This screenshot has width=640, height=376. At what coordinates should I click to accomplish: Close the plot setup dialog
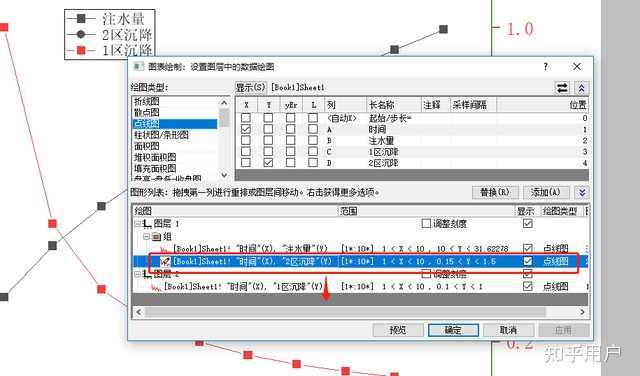577,66
